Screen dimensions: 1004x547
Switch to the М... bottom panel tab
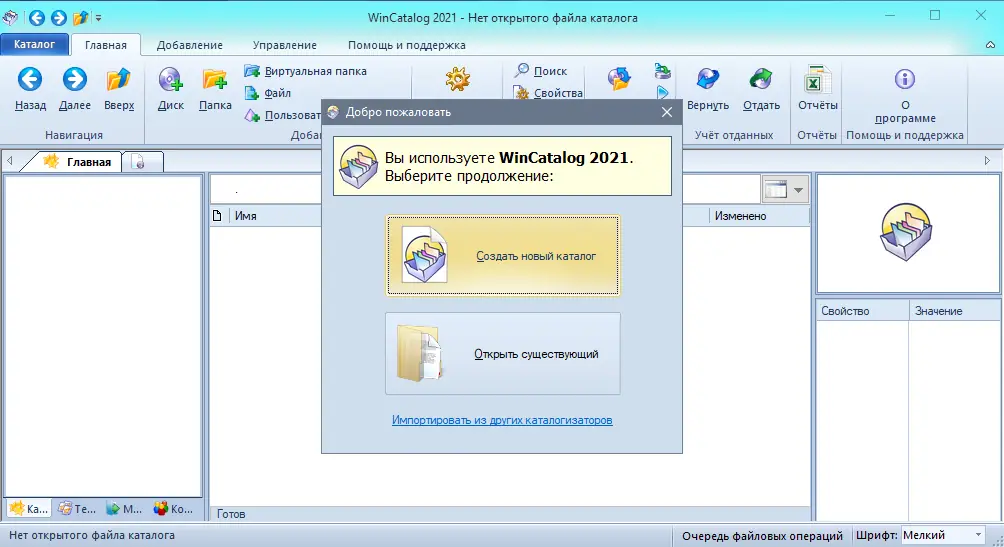coord(124,509)
